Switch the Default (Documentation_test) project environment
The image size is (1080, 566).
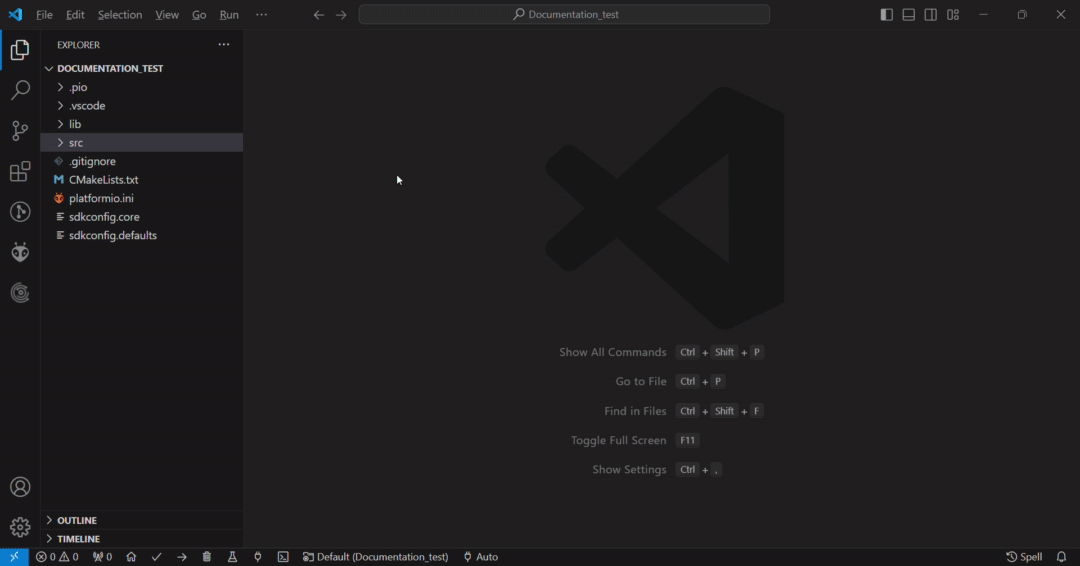(375, 557)
